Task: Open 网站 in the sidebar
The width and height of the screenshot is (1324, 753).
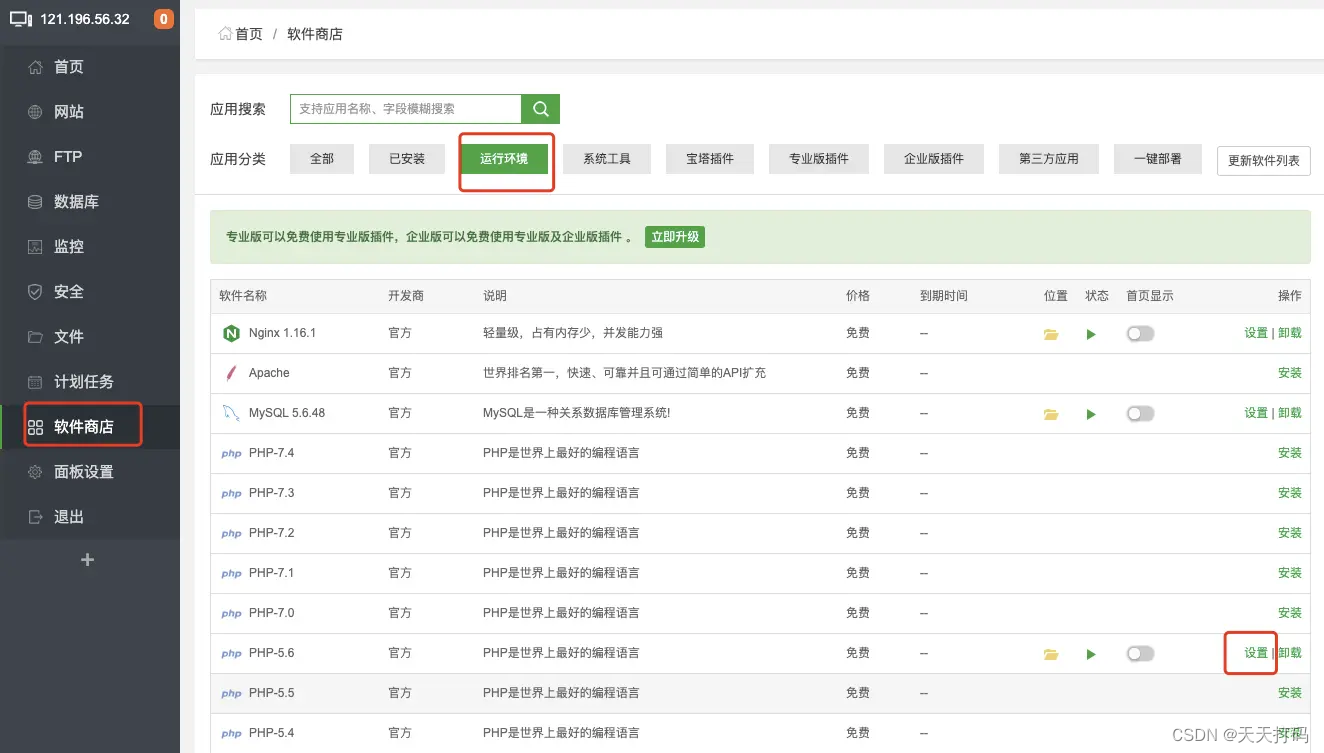Action: coord(90,112)
